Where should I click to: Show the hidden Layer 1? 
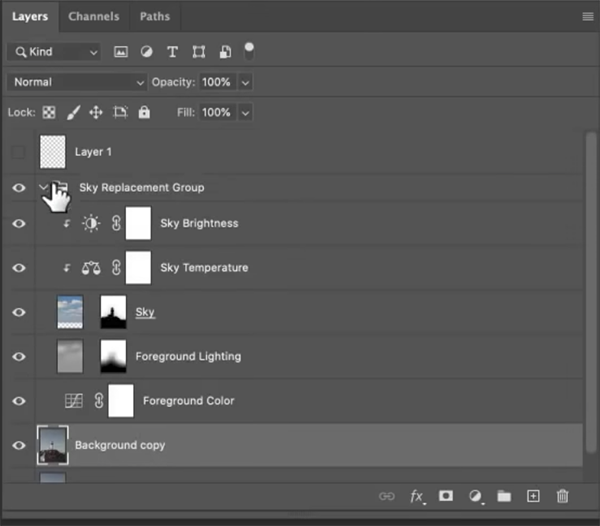[18, 152]
